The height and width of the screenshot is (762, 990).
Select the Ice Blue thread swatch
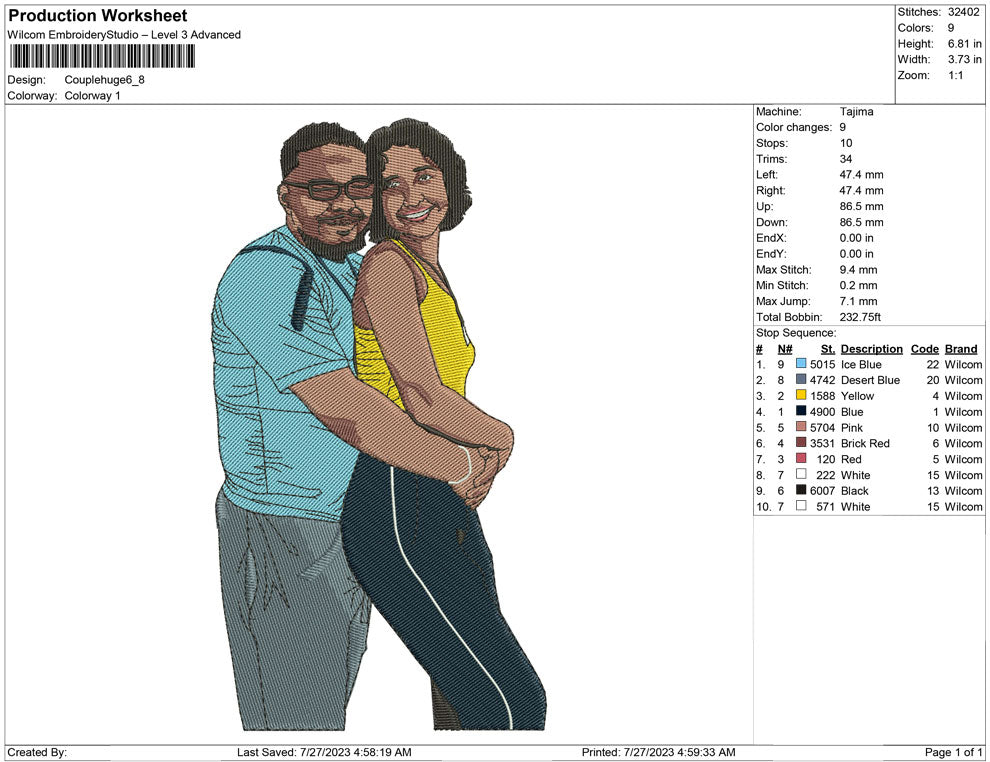click(x=799, y=364)
